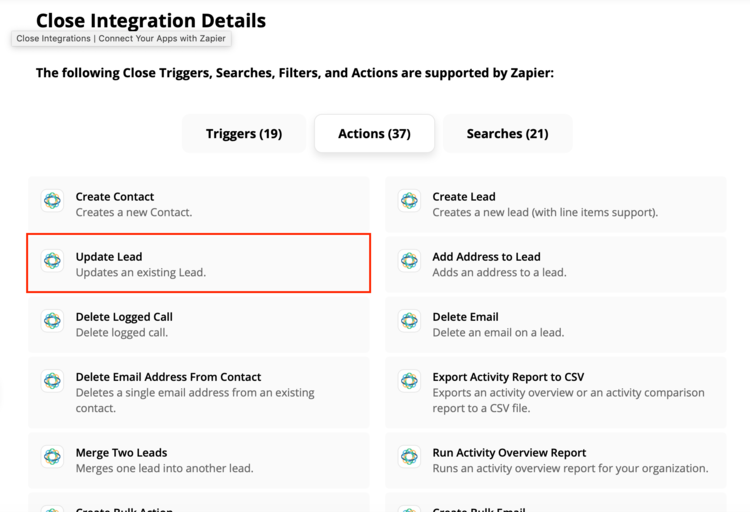This screenshot has height=512, width=750.
Task: Click the Close icon beside Update Lead
Action: coord(52,261)
